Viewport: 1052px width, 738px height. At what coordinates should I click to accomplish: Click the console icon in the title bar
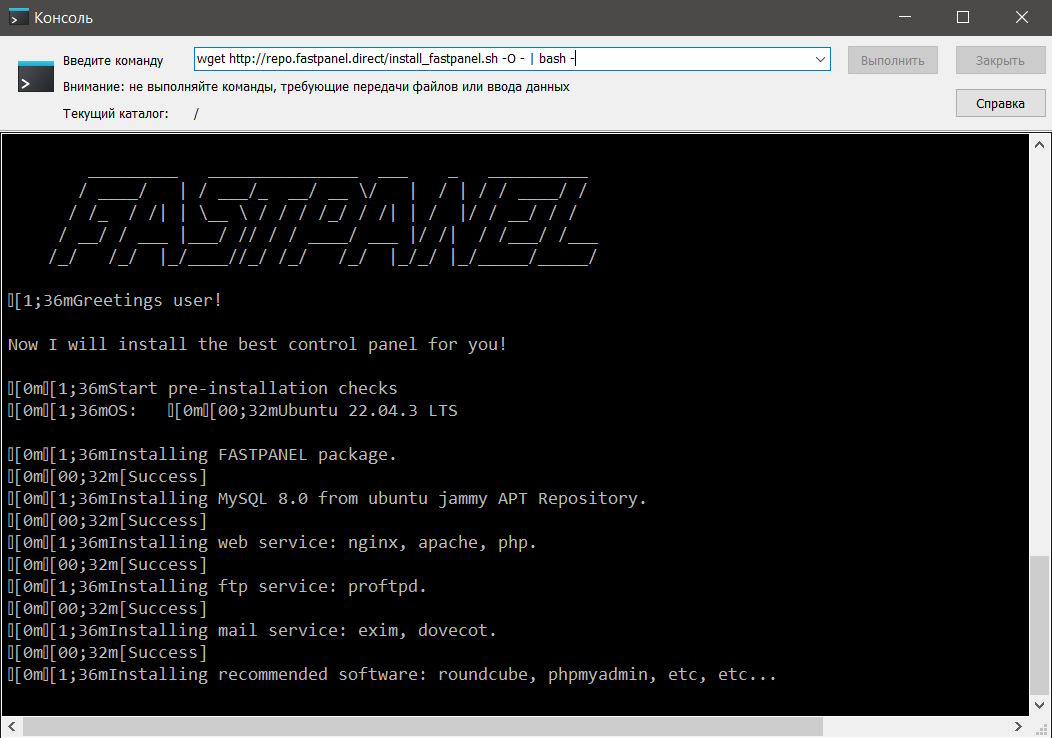18,17
